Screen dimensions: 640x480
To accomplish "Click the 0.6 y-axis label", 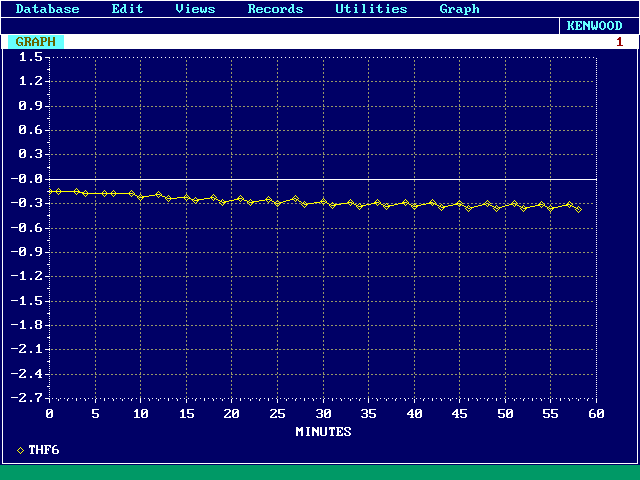I will (31, 130).
